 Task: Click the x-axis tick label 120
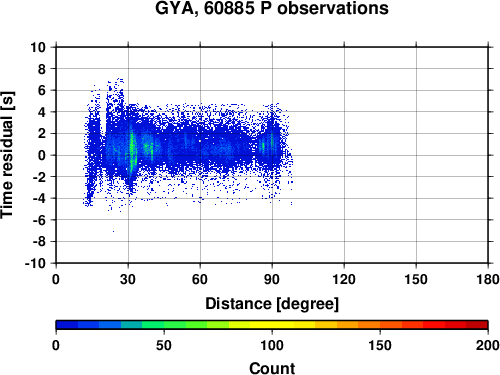(x=344, y=279)
